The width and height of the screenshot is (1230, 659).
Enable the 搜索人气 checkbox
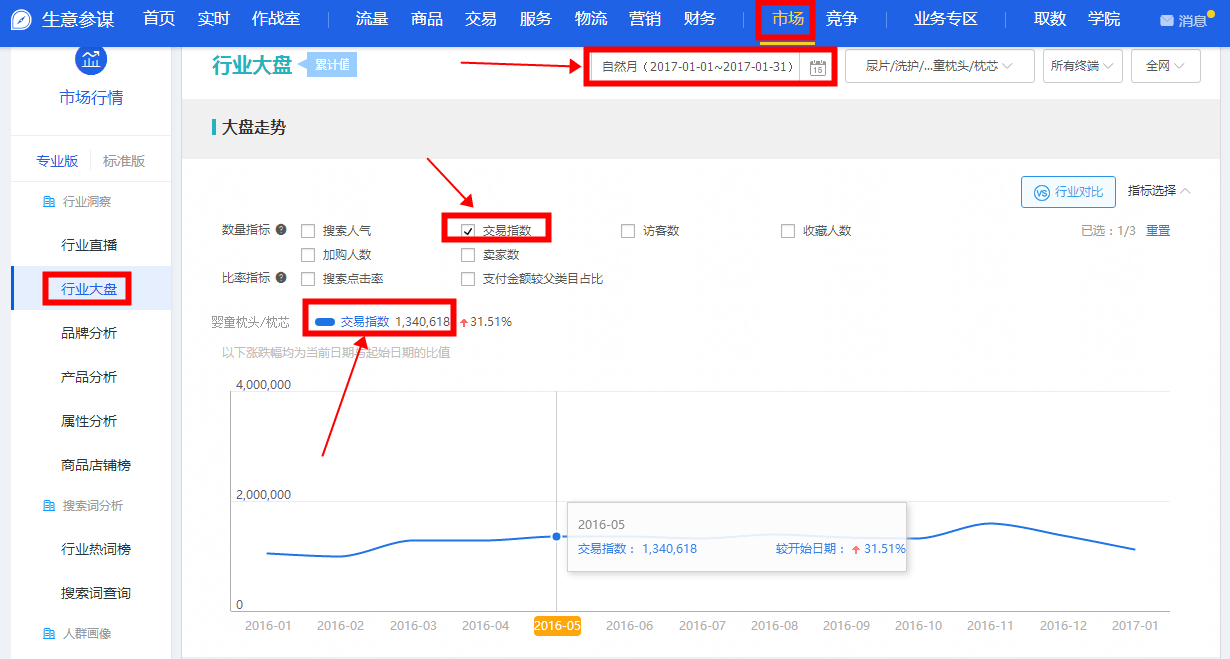[x=308, y=231]
